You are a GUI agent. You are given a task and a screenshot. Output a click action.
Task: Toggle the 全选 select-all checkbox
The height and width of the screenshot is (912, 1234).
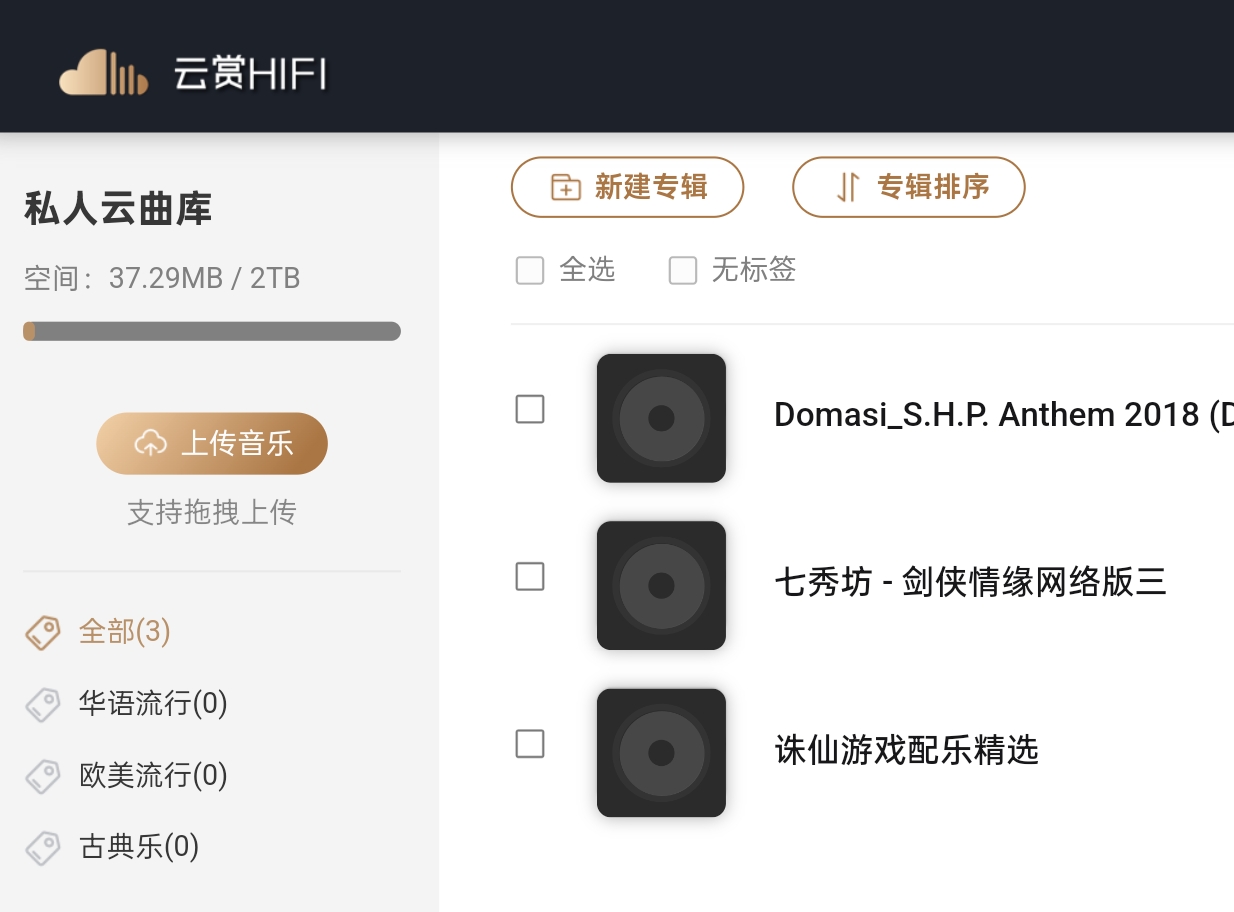530,270
